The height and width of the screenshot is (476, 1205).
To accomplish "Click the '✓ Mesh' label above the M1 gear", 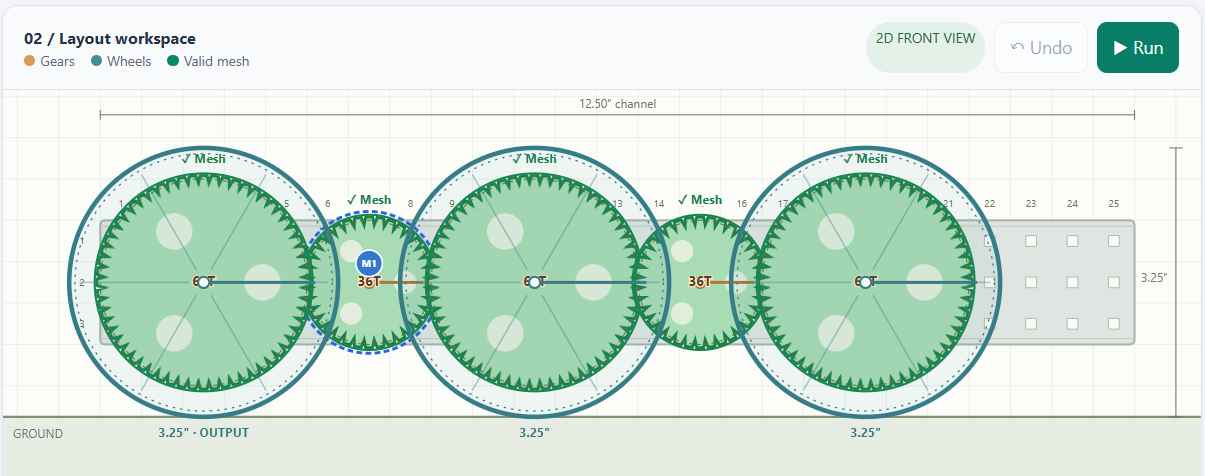I will (x=369, y=200).
